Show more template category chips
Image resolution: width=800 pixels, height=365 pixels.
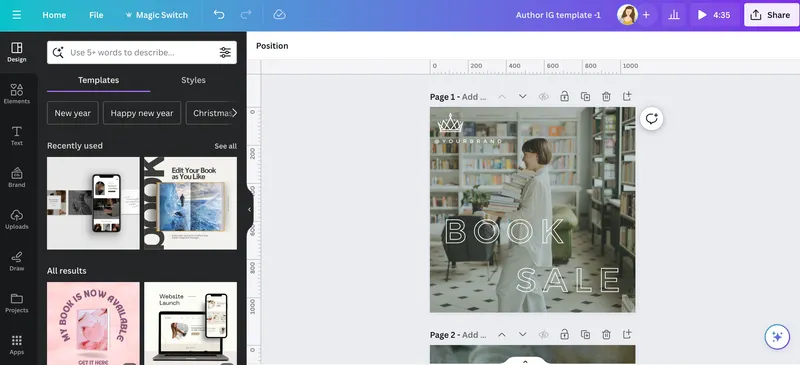point(234,113)
